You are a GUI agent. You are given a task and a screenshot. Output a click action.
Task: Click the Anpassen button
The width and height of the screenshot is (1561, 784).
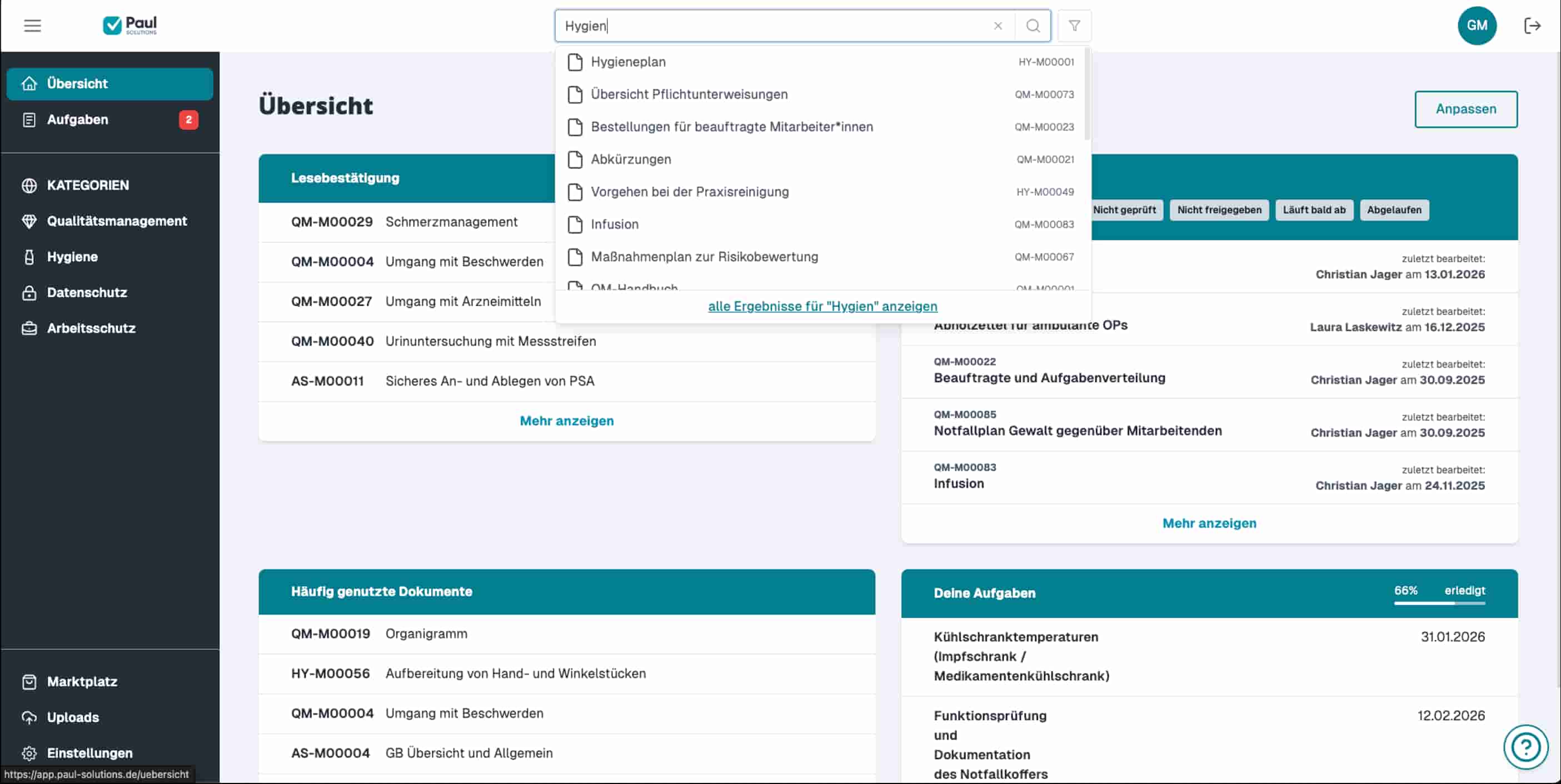(1465, 109)
